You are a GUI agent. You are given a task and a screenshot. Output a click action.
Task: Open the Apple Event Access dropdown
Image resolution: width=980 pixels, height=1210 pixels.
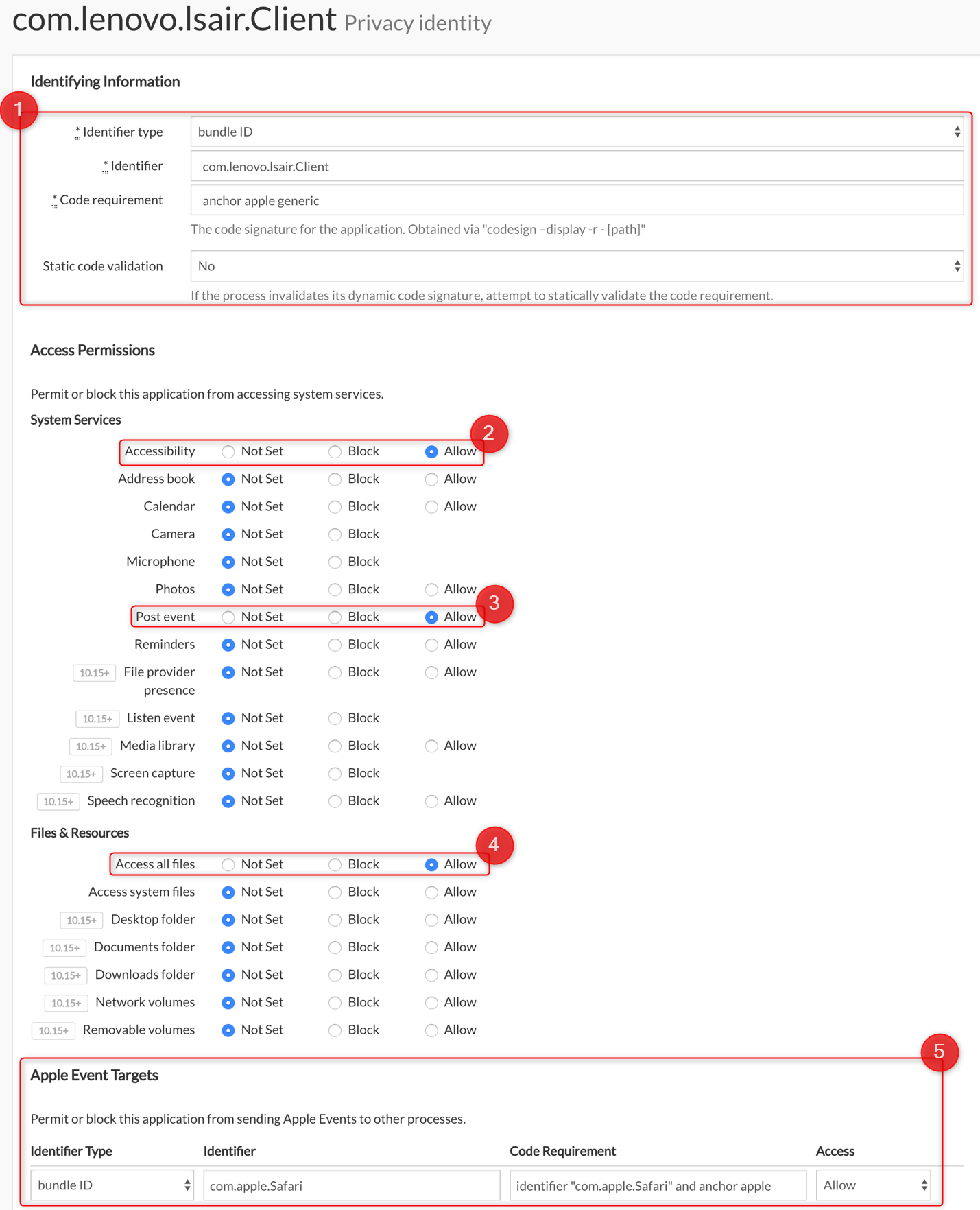point(873,1185)
